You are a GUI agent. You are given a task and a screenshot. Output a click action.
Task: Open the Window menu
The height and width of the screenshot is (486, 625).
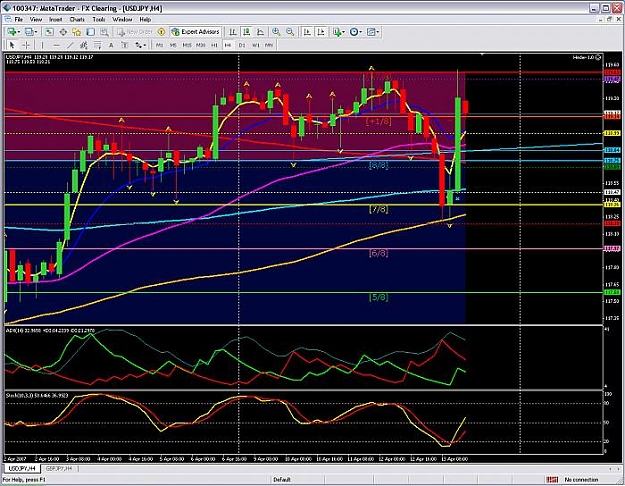pos(122,19)
